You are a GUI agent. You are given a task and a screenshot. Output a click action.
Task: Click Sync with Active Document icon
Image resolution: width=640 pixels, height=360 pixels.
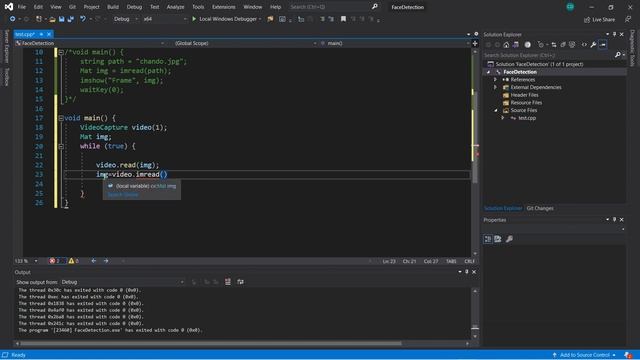[554, 44]
